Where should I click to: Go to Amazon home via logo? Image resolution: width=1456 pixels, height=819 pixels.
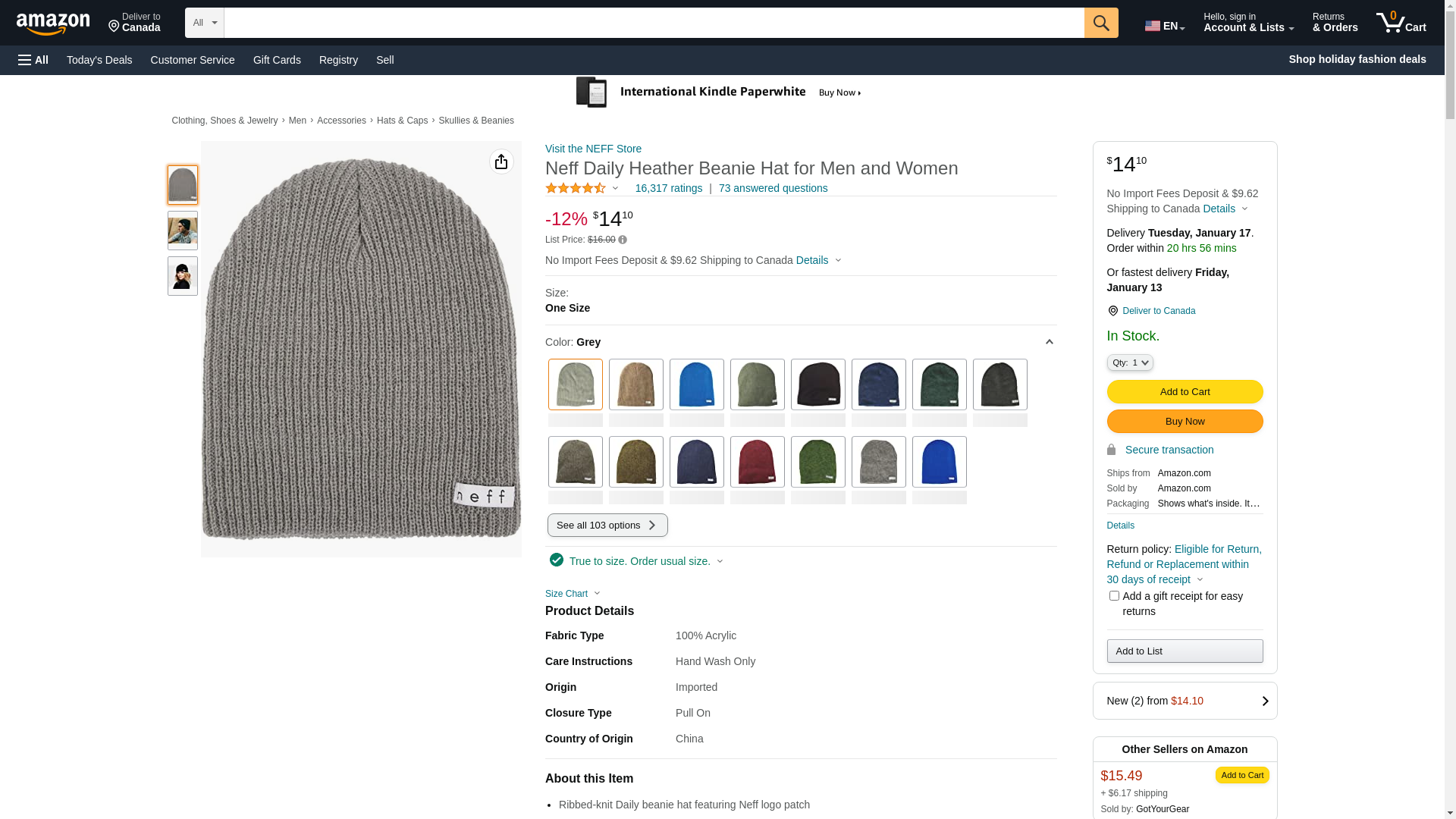53,24
